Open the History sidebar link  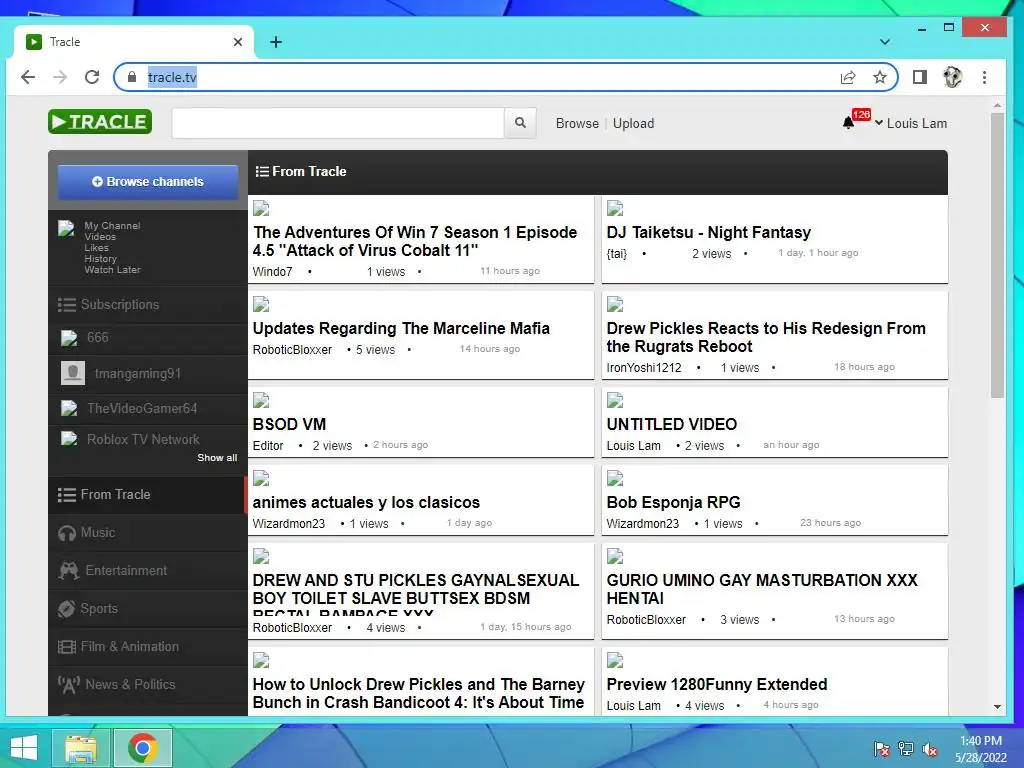(101, 259)
